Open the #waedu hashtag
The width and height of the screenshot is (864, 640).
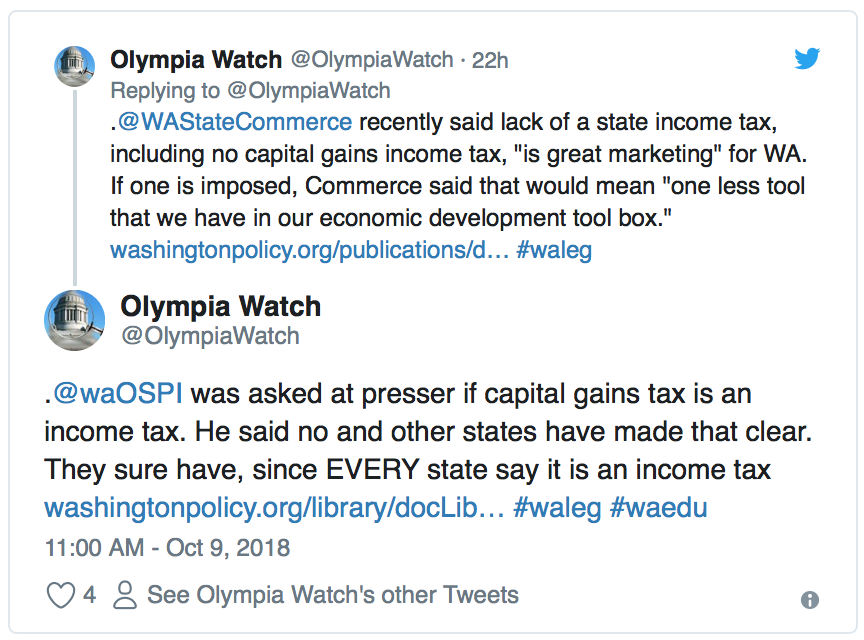click(x=659, y=508)
